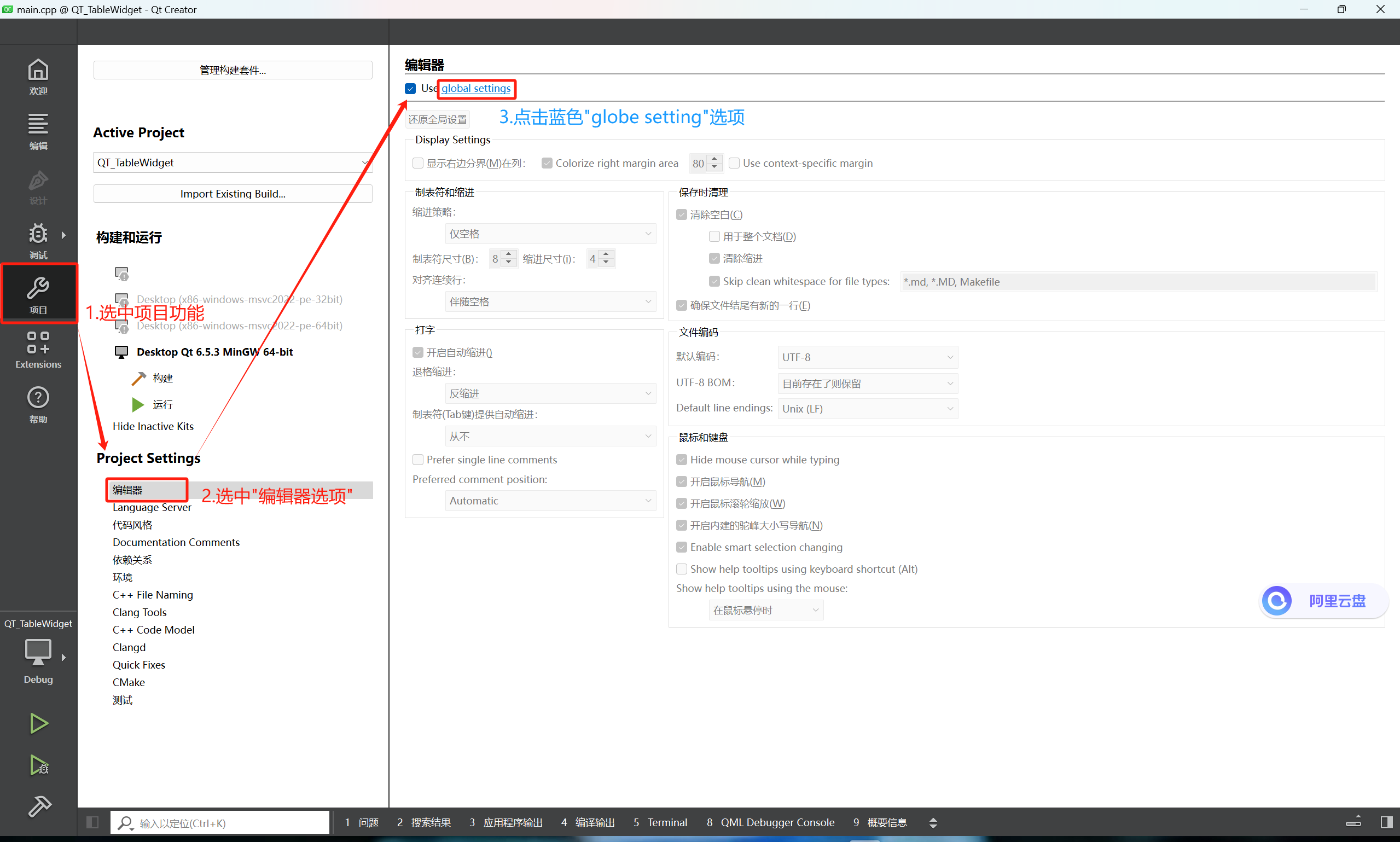Image resolution: width=1400 pixels, height=842 pixels.
Task: Open the 概要信息 output tab
Action: [880, 822]
